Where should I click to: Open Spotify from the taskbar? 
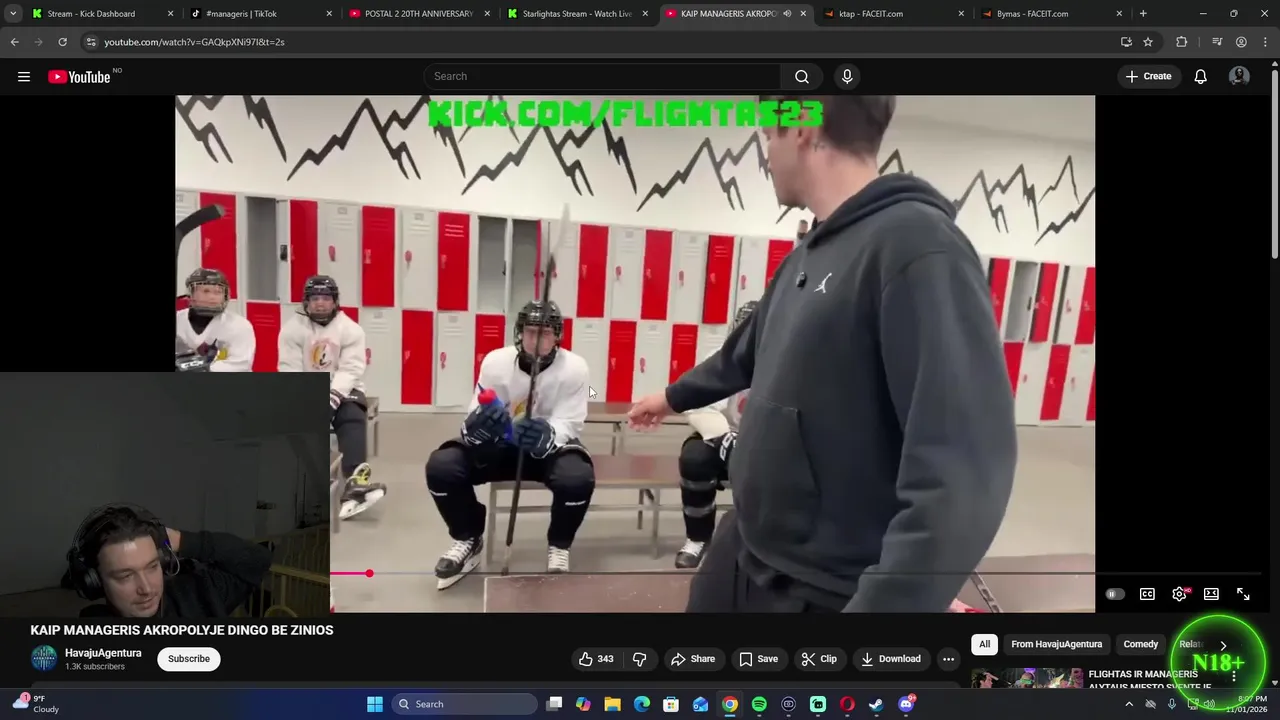pos(759,704)
